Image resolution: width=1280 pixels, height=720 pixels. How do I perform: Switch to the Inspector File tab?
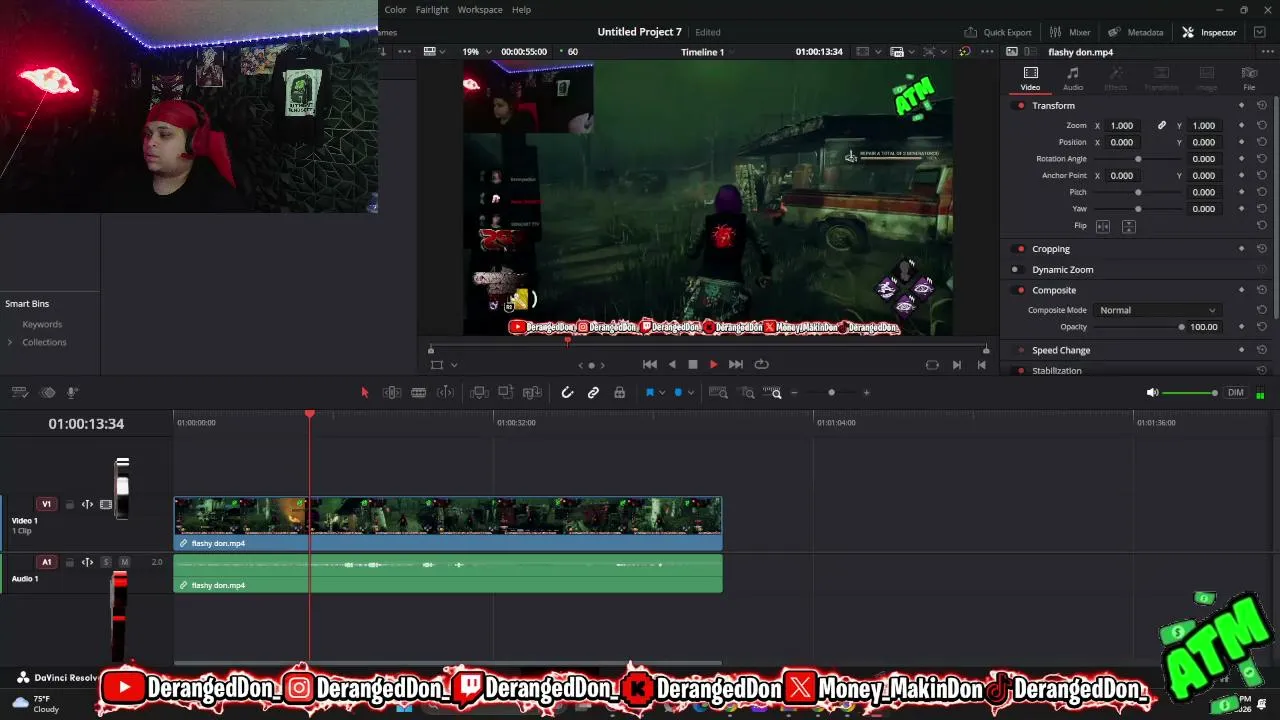click(x=1249, y=78)
